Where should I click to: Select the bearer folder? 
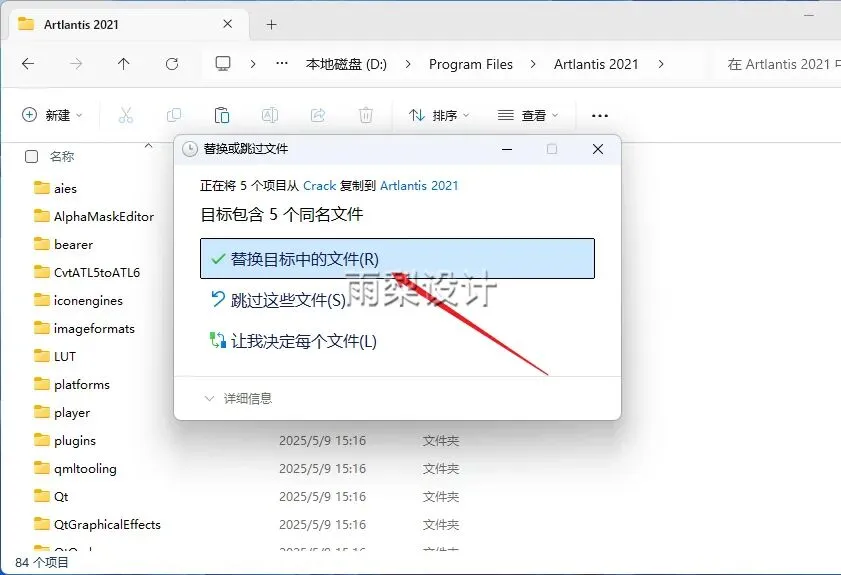[63, 245]
